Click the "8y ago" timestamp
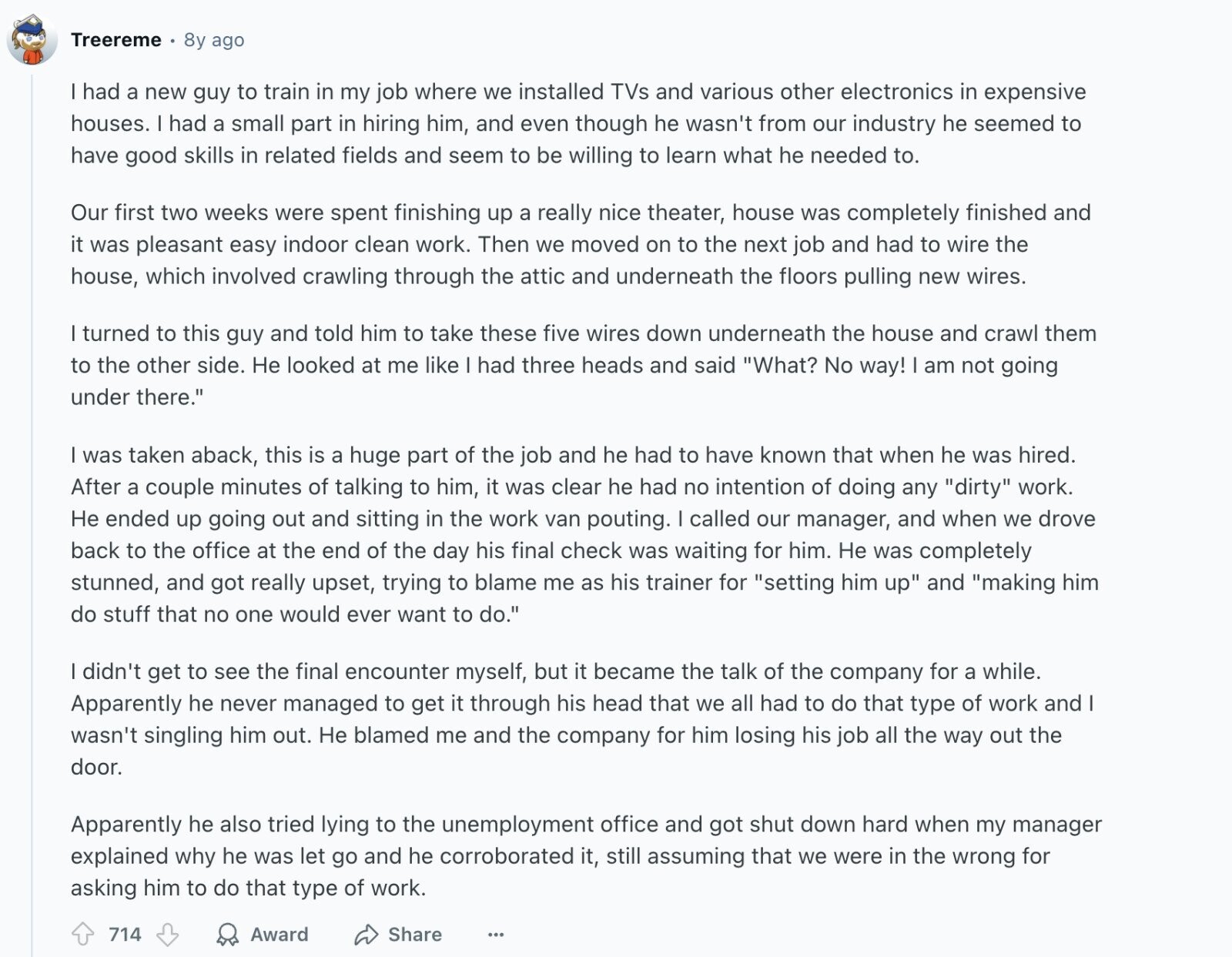This screenshot has width=1232, height=957. pos(214,39)
